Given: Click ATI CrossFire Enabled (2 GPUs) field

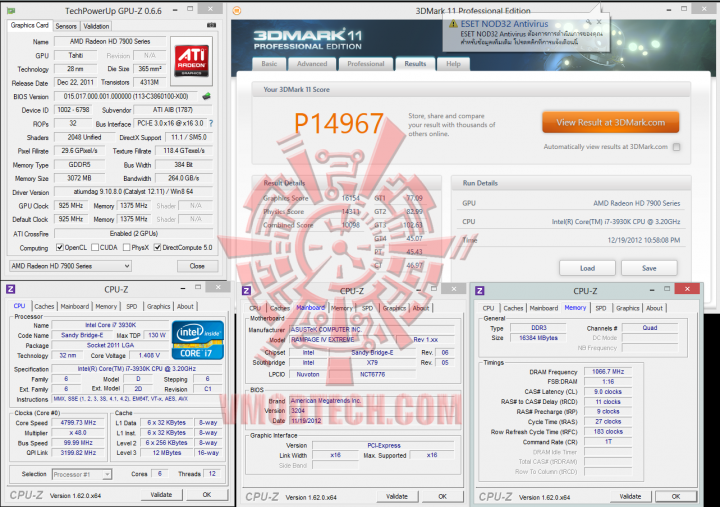Looking at the screenshot, I should [x=133, y=233].
